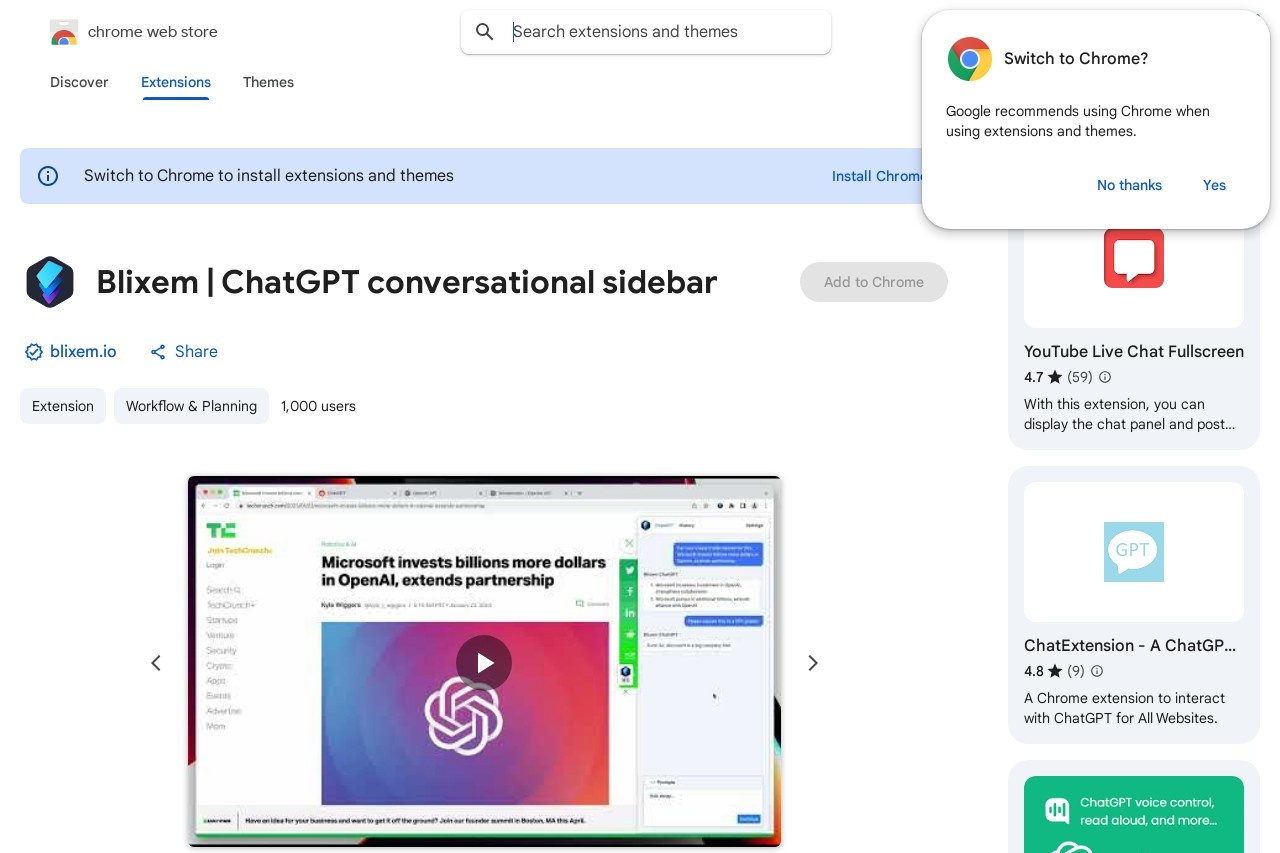Click the search extensions and themes field
The height and width of the screenshot is (853, 1280).
[646, 32]
